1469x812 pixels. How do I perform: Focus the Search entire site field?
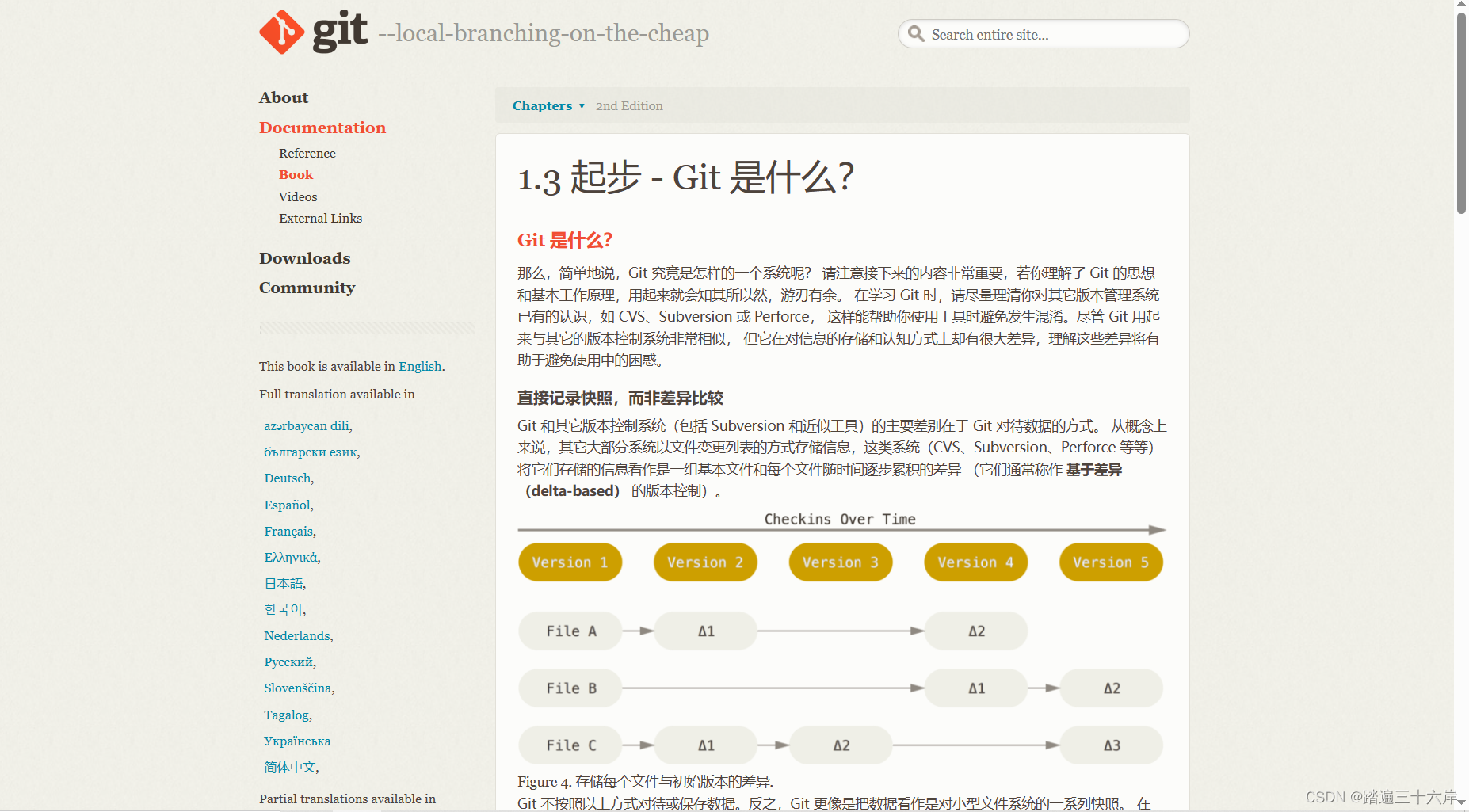tap(1044, 34)
